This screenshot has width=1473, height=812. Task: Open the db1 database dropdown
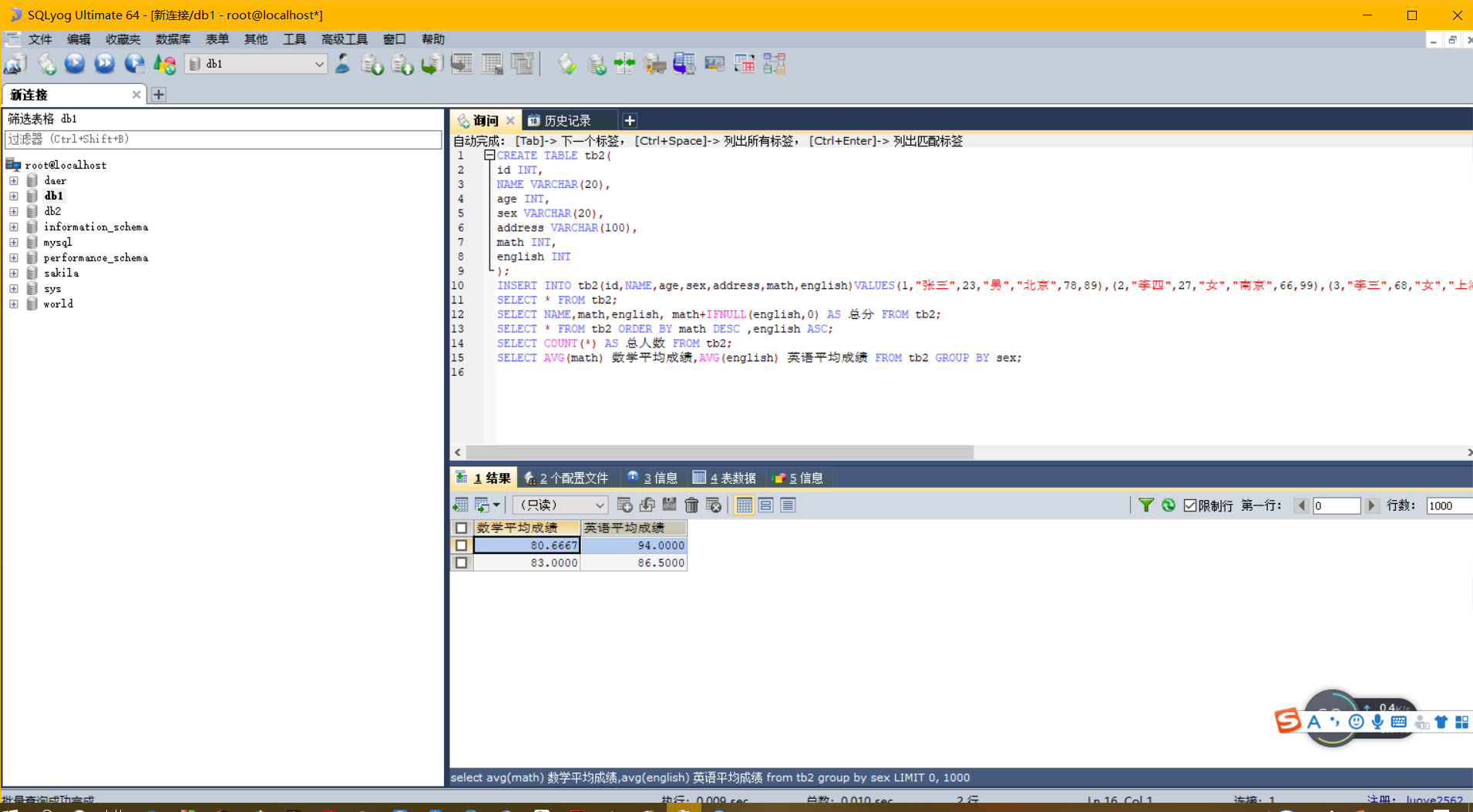(x=257, y=64)
